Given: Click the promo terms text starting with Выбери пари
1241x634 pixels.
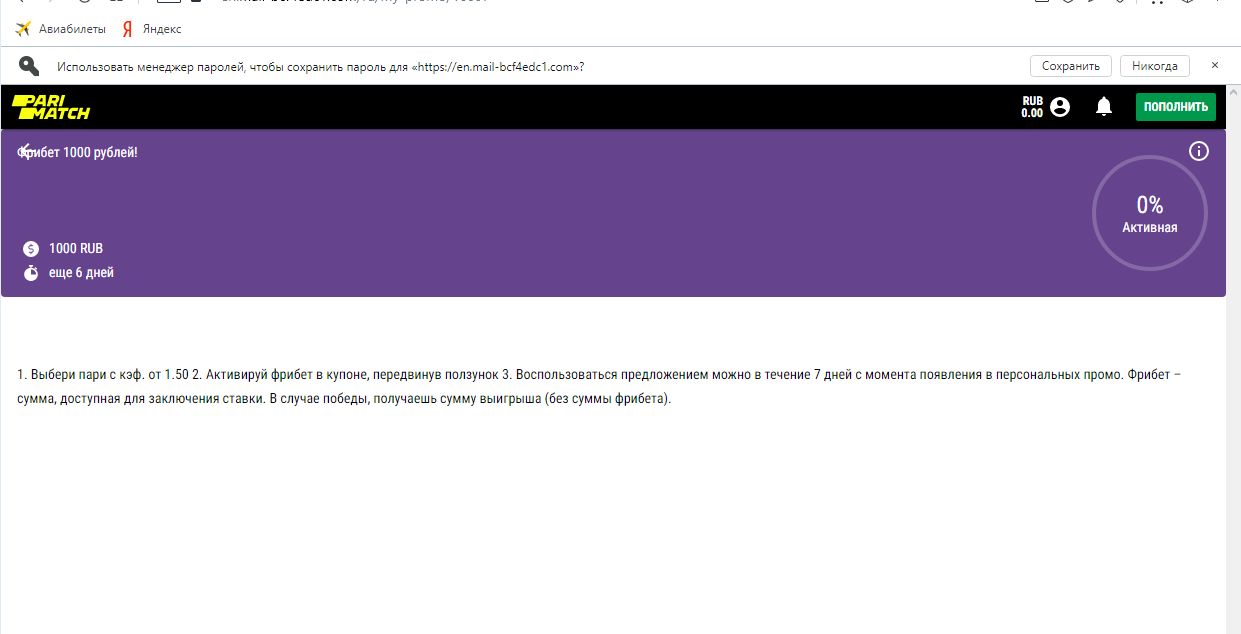Looking at the screenshot, I should [599, 387].
